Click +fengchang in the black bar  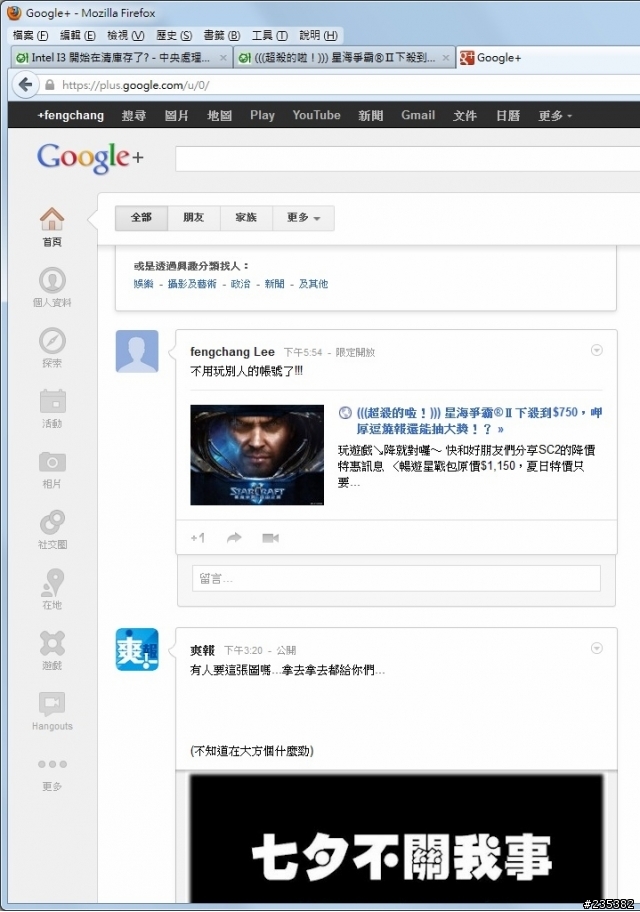(x=70, y=116)
